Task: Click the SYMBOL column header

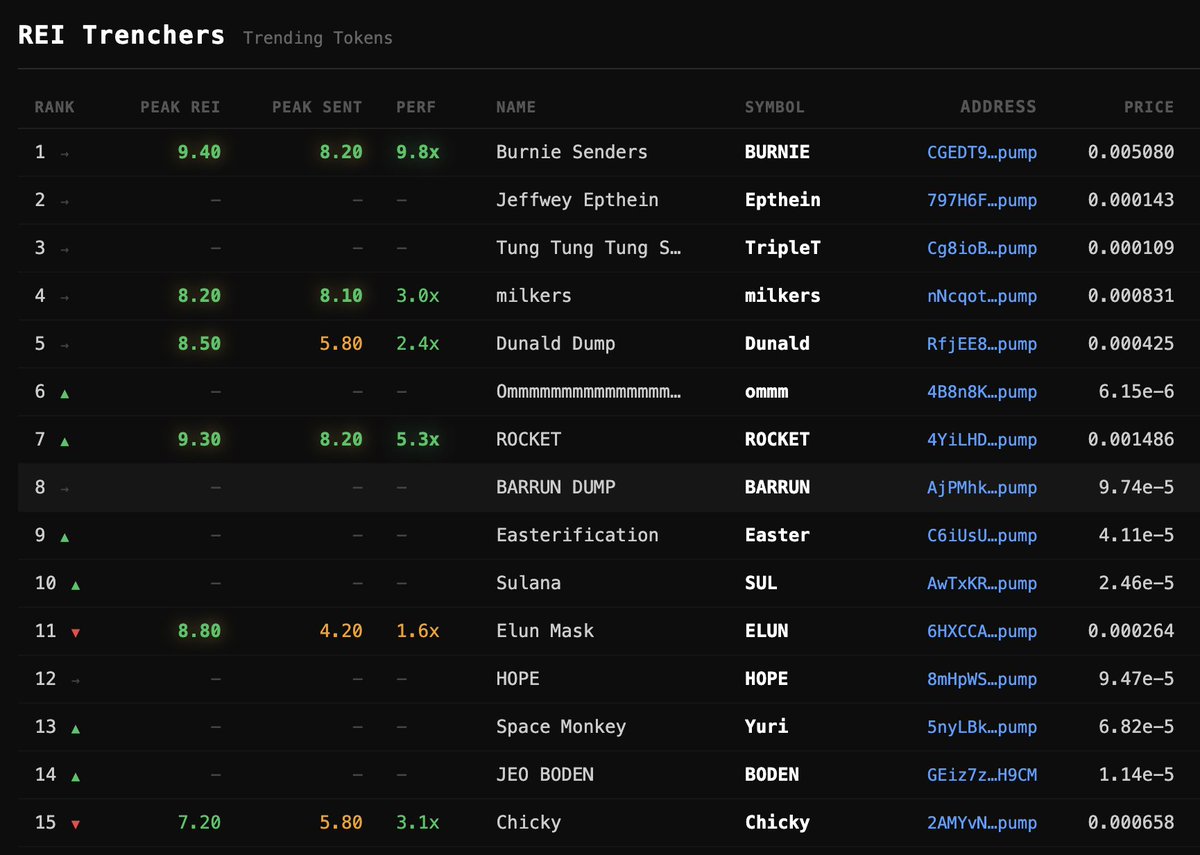Action: coord(775,107)
